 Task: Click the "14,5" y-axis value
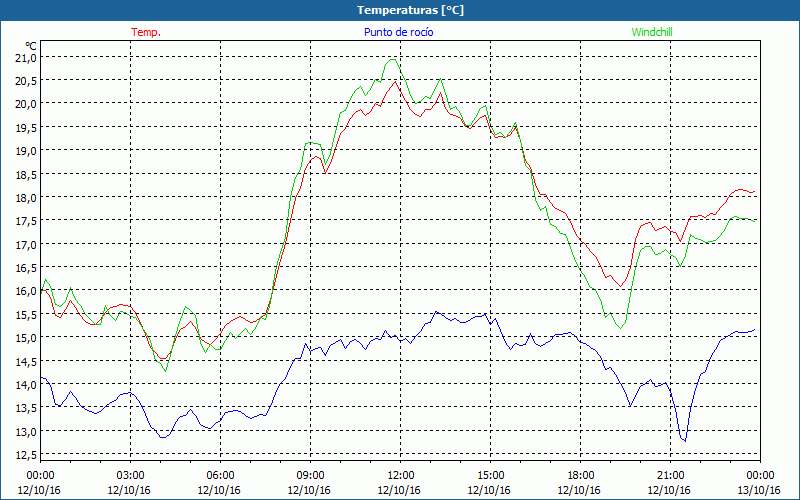(x=28, y=361)
